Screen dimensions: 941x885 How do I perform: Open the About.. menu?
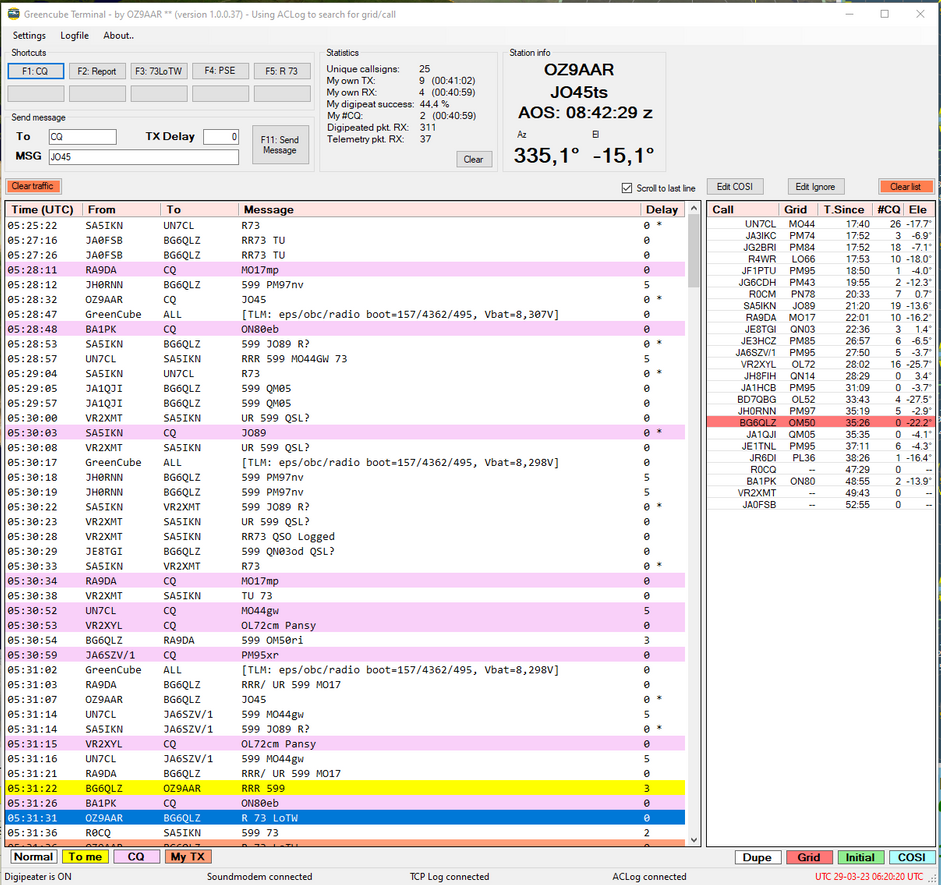coord(118,36)
